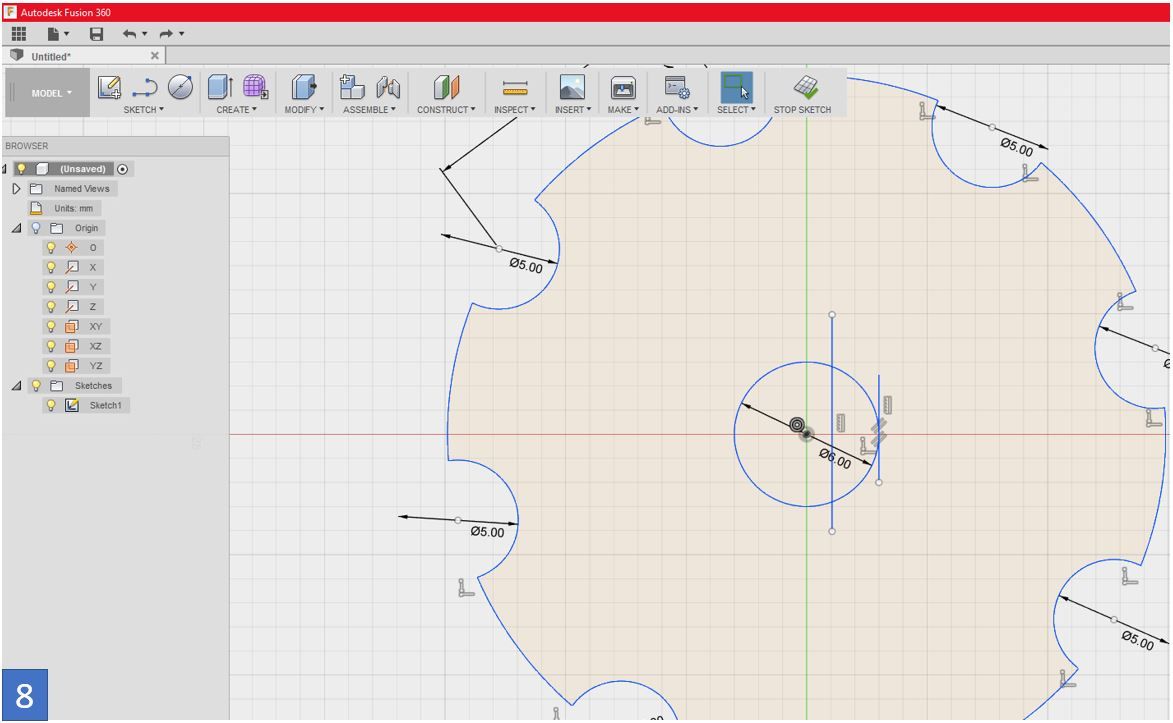
Task: Toggle visibility bulb of XZ plane
Action: click(51, 346)
